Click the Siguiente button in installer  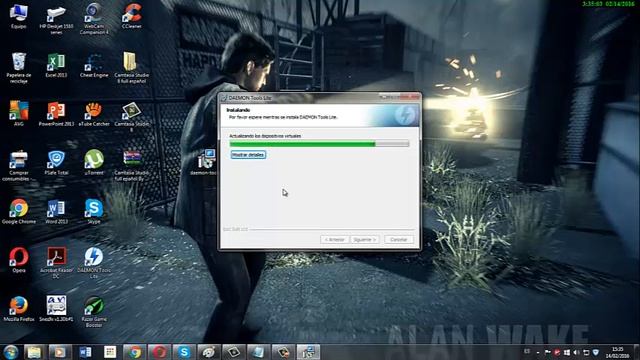(x=365, y=240)
